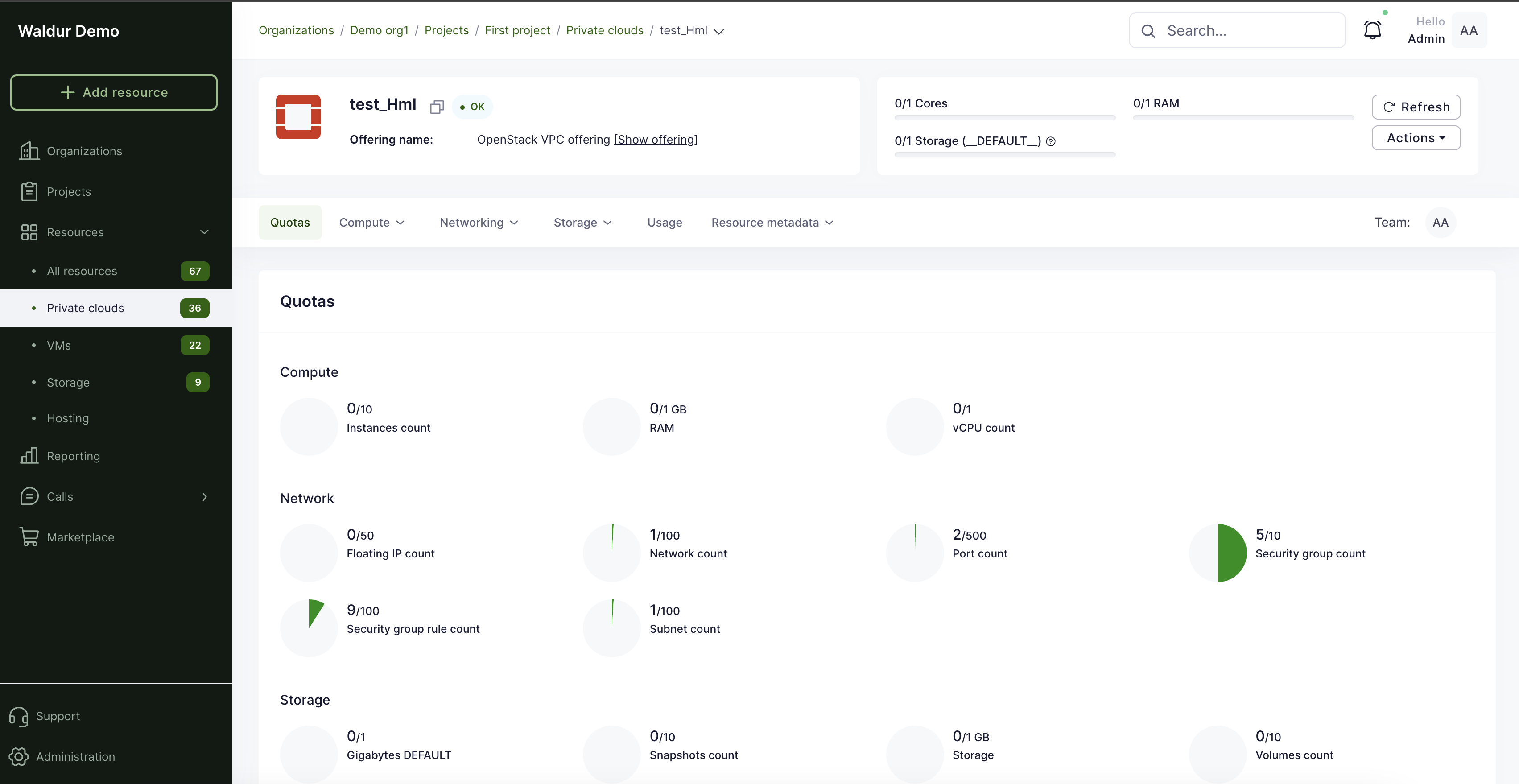Click the OpenStack resource logo

tap(298, 117)
